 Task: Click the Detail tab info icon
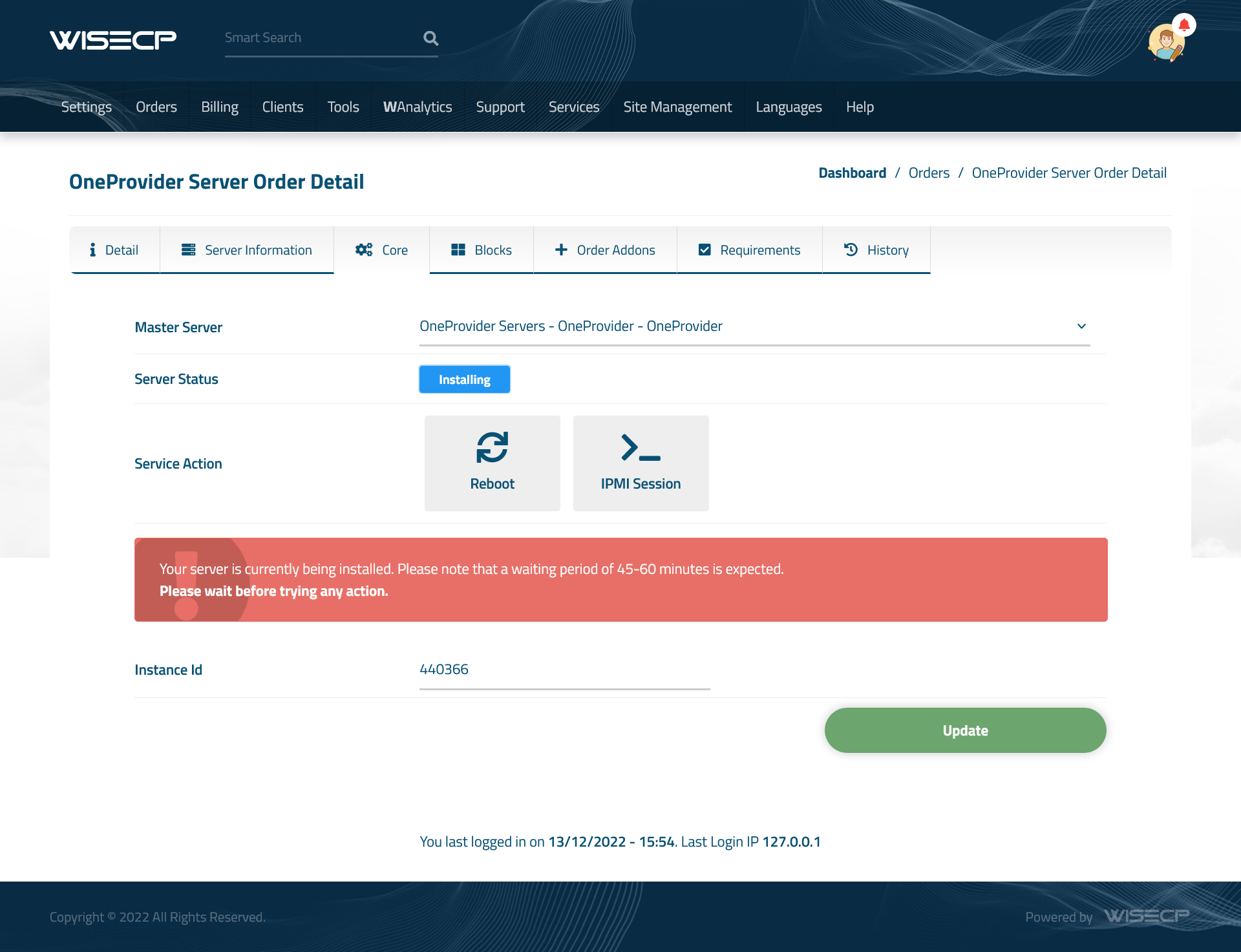coord(92,250)
